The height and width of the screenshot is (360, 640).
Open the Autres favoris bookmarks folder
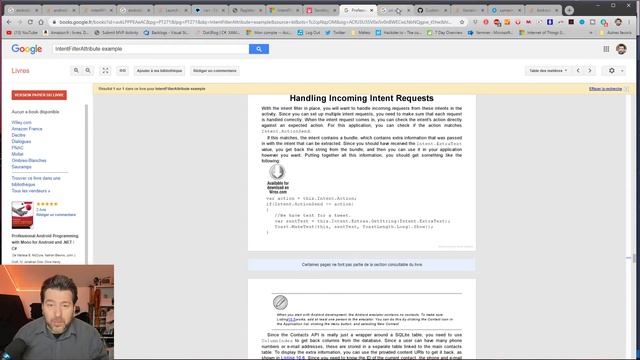coord(617,32)
